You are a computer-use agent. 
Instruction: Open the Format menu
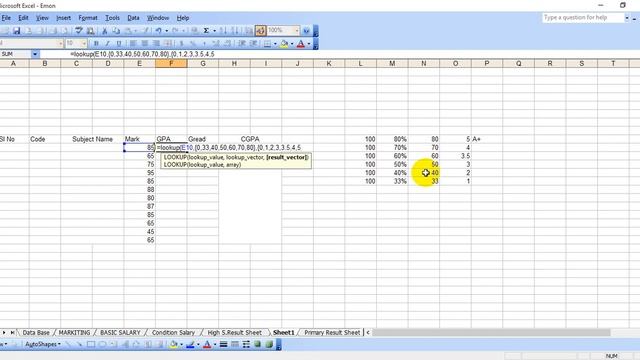(x=88, y=18)
